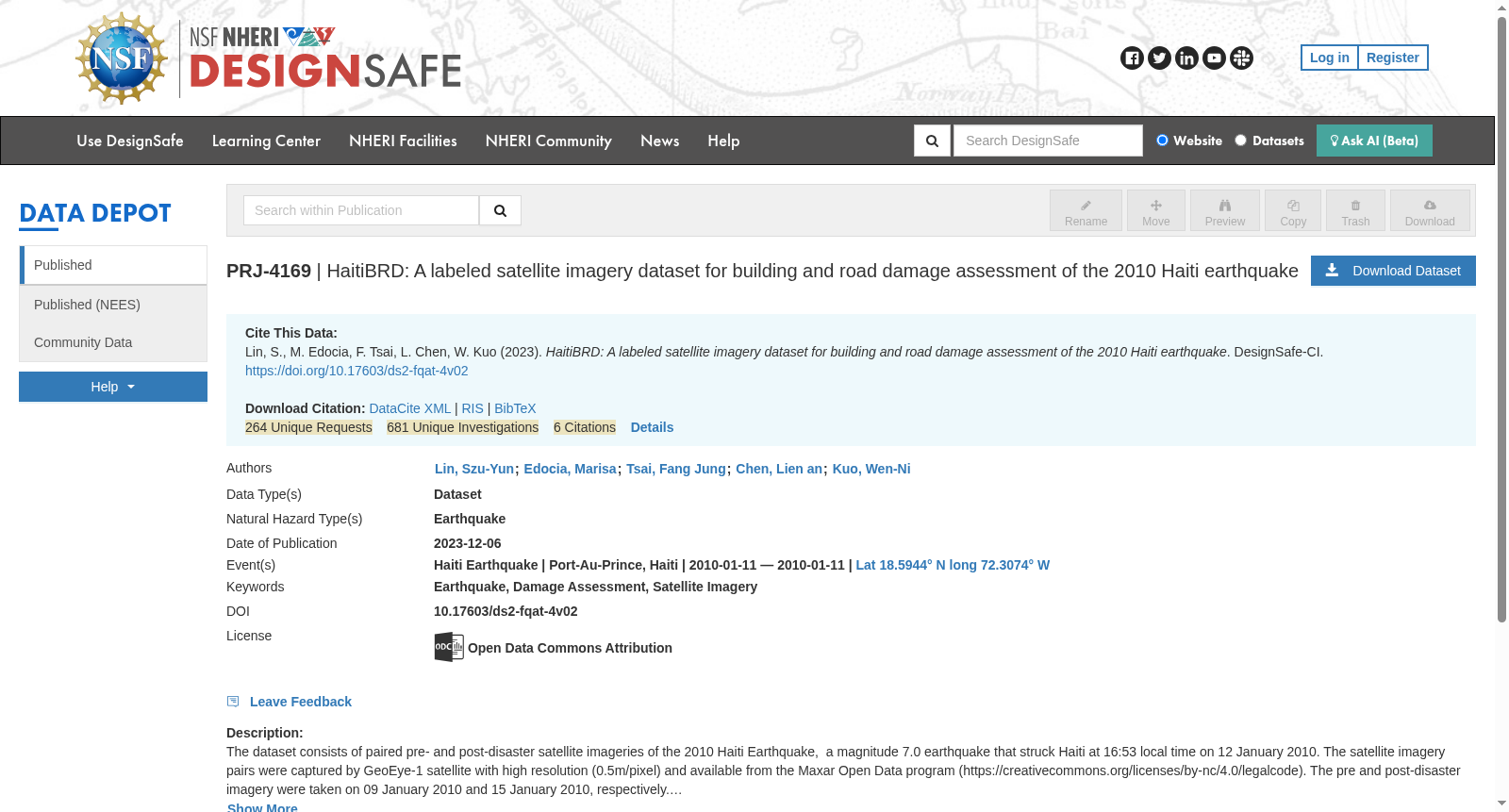
Task: Click the Open Data Commons license icon
Action: pos(449,647)
